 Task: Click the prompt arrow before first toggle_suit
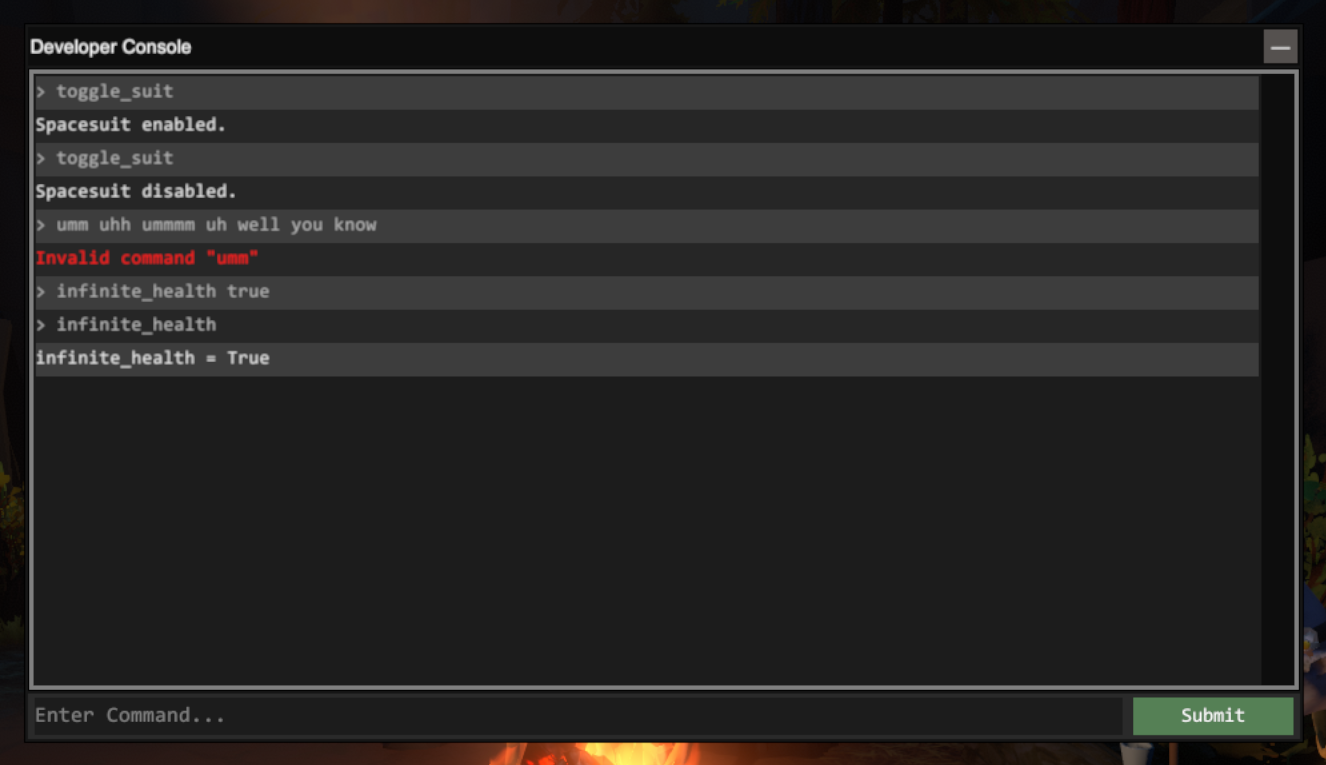click(41, 92)
